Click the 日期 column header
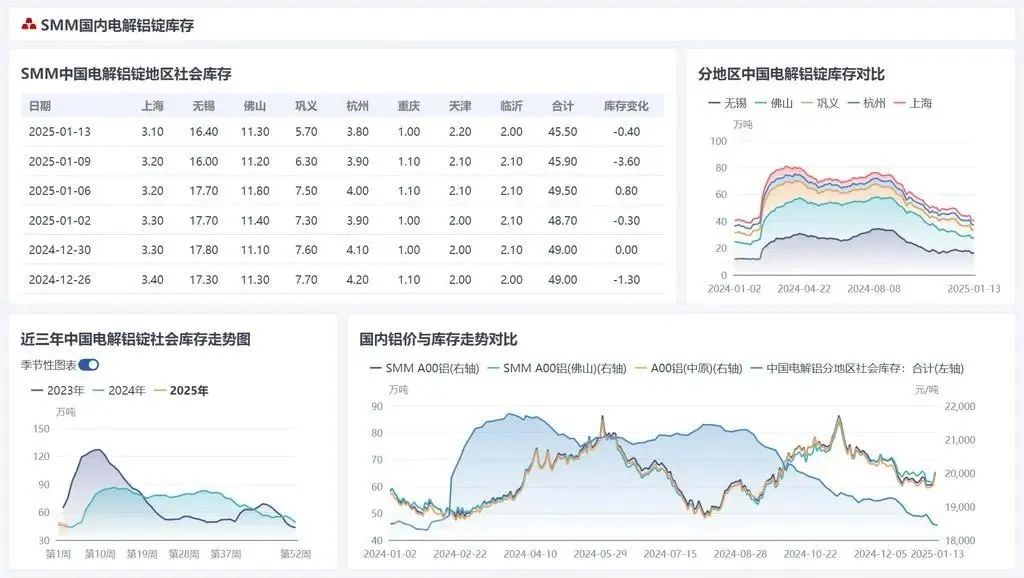 pos(40,106)
